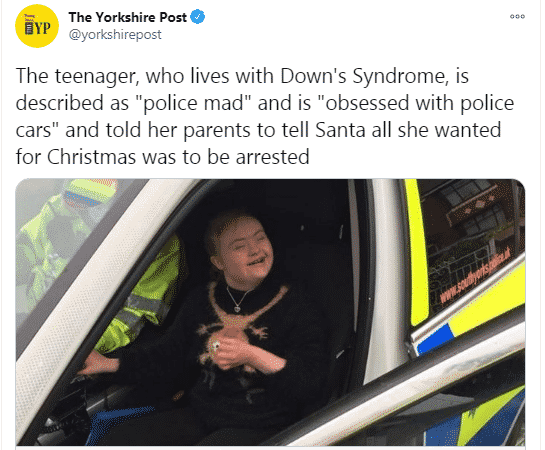Click the YP letters in the logo
Viewport: 545px width, 450px height.
(x=42, y=28)
